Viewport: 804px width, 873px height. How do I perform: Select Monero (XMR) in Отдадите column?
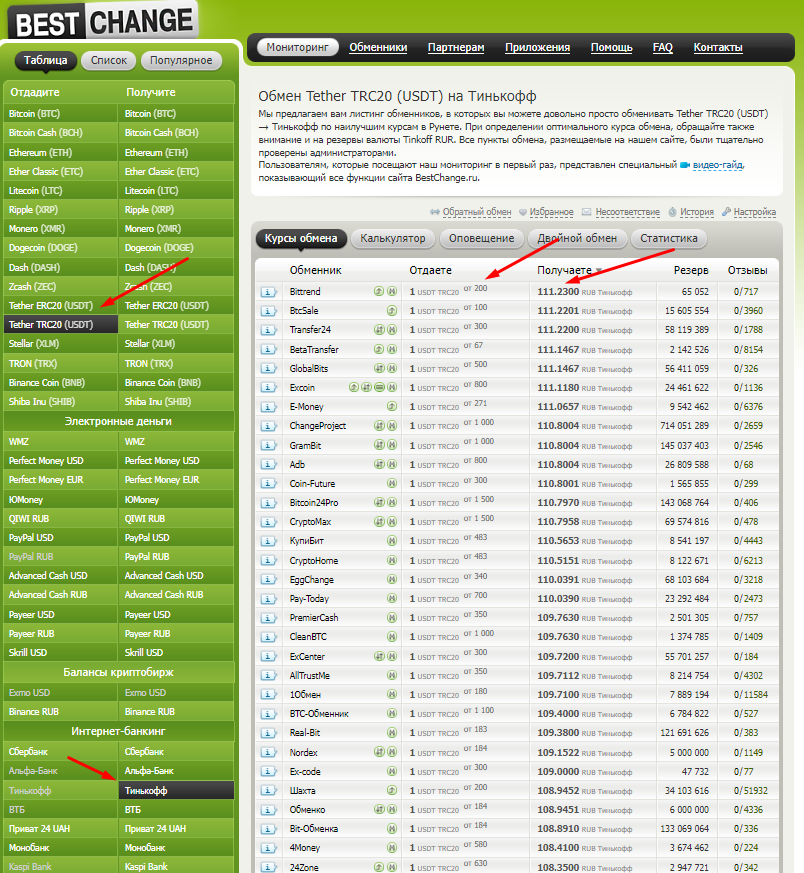pos(61,229)
